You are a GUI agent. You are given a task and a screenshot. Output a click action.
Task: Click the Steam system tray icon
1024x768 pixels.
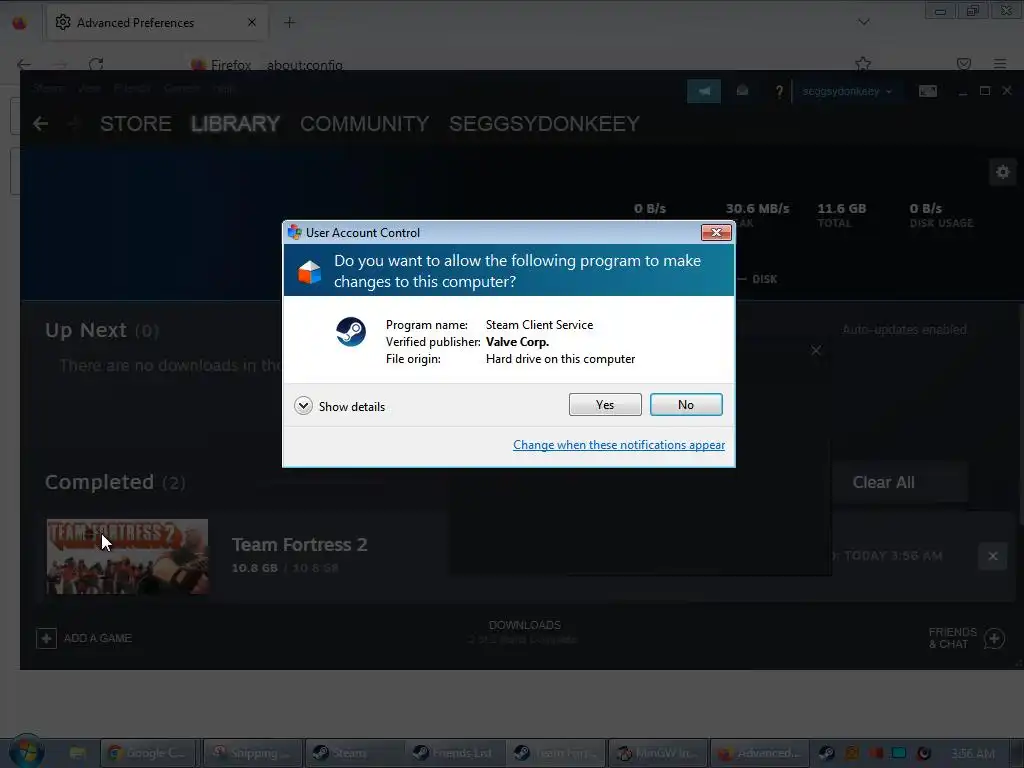[826, 753]
